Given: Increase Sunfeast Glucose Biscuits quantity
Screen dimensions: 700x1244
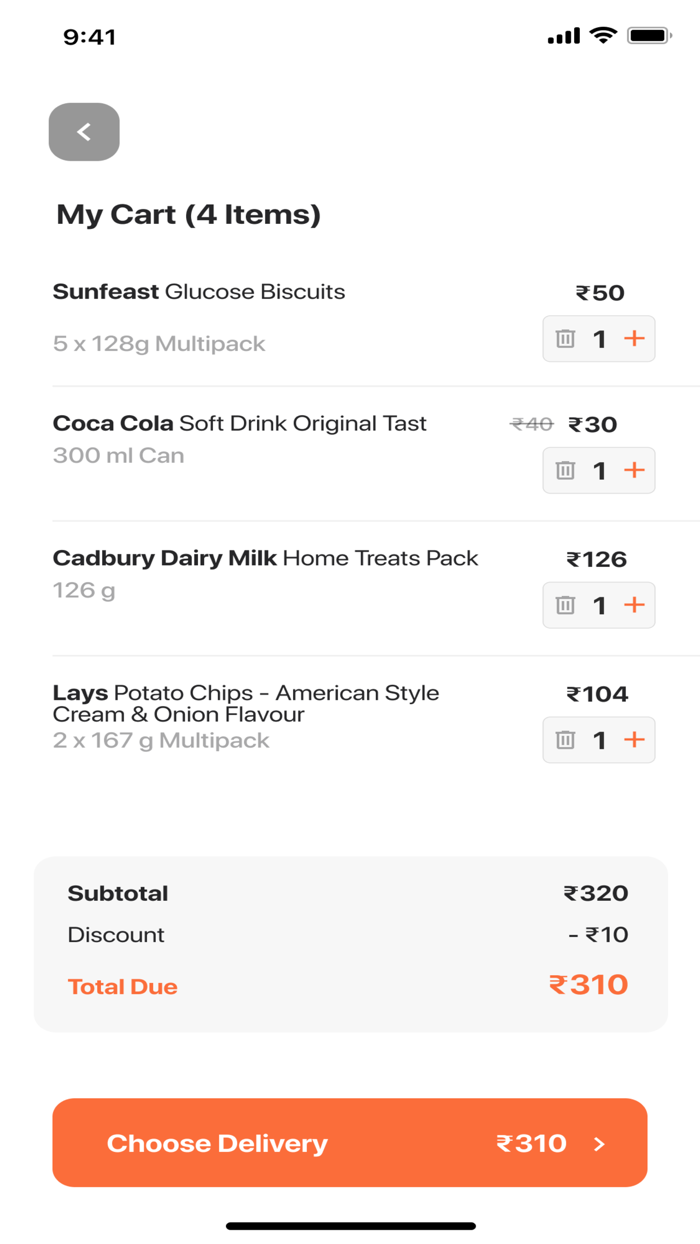Looking at the screenshot, I should pyautogui.click(x=634, y=339).
